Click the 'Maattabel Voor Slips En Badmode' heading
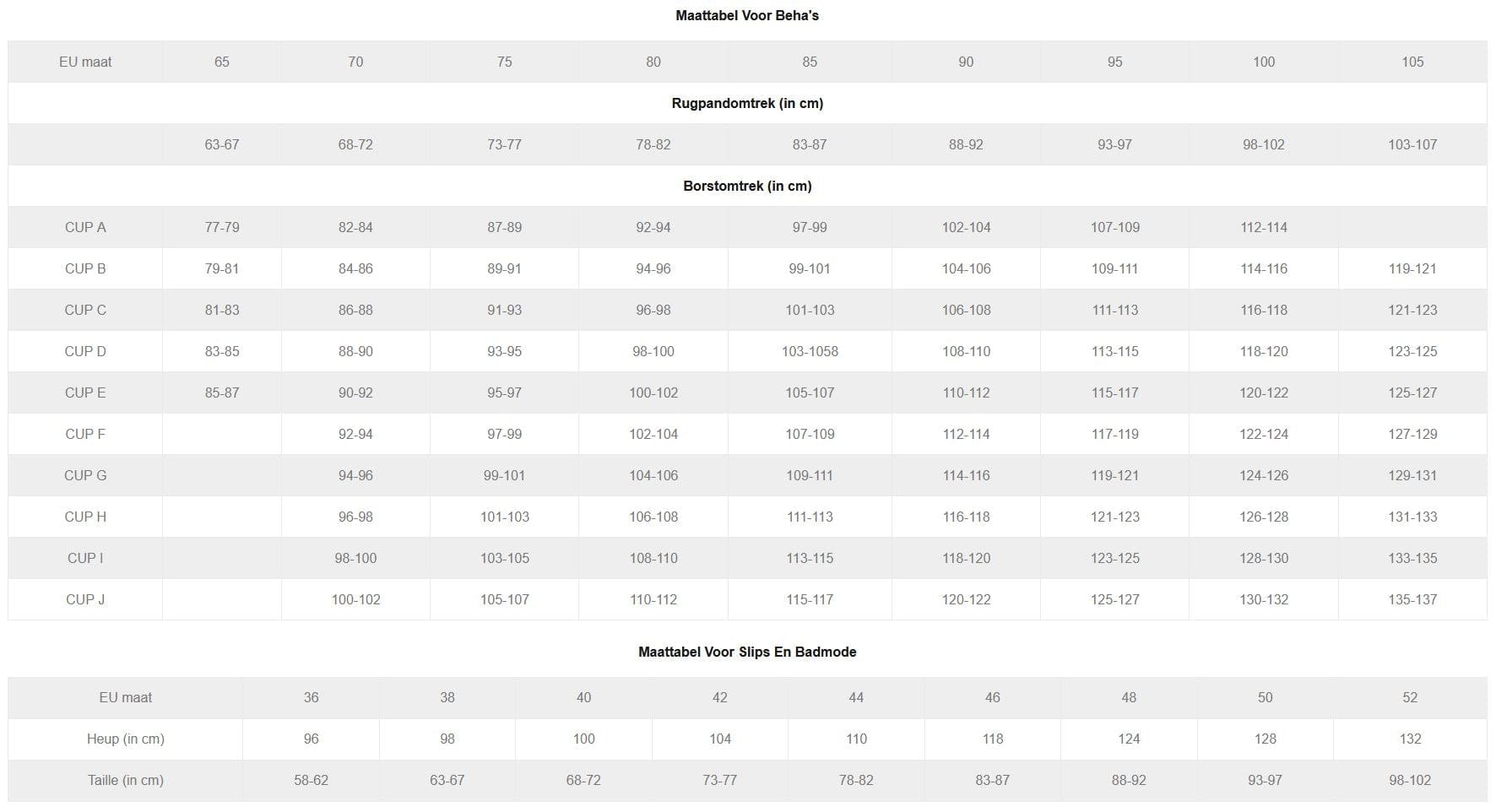 click(747, 652)
